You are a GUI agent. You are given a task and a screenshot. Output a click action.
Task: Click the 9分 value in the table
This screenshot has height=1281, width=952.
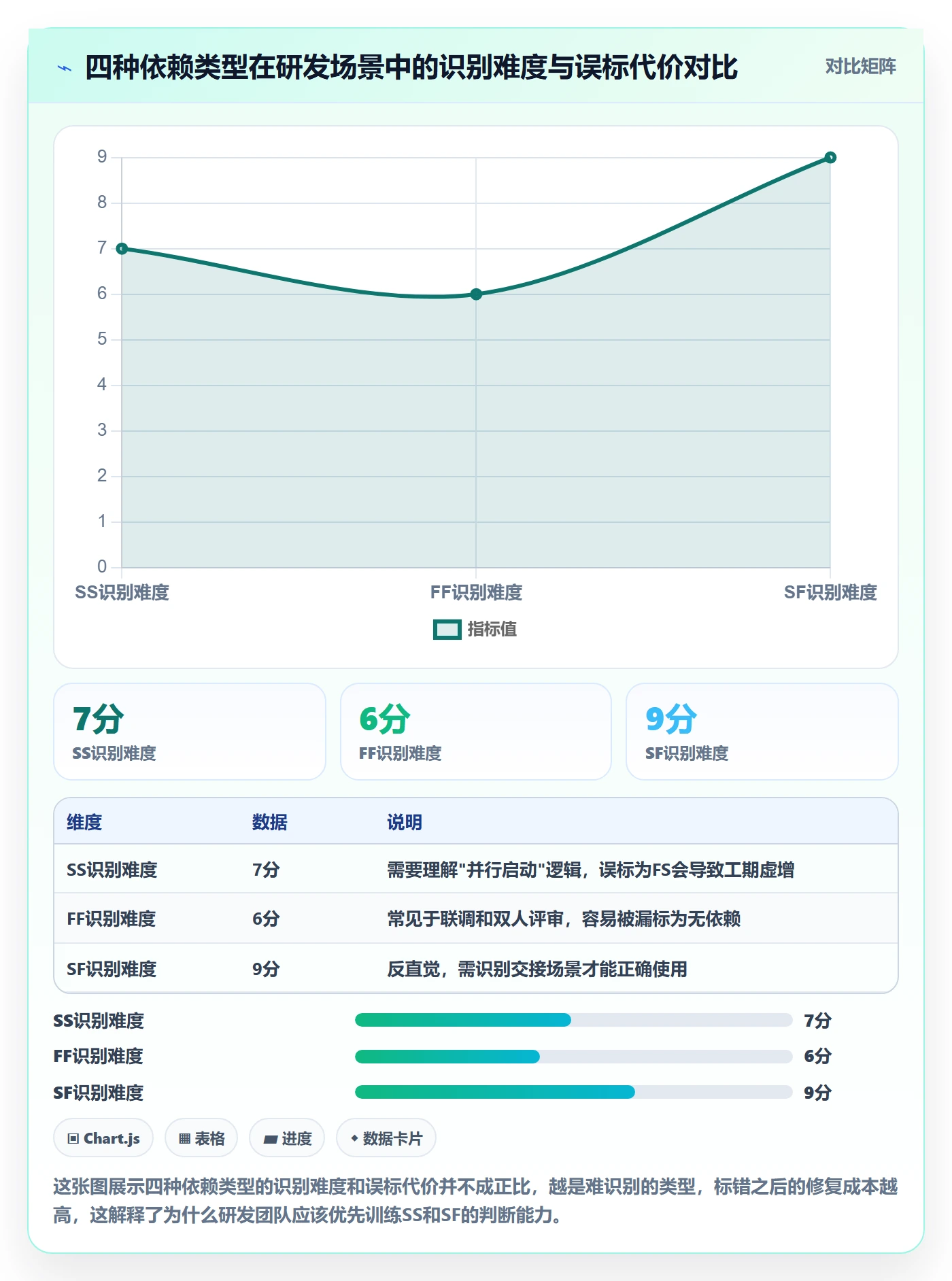(266, 970)
